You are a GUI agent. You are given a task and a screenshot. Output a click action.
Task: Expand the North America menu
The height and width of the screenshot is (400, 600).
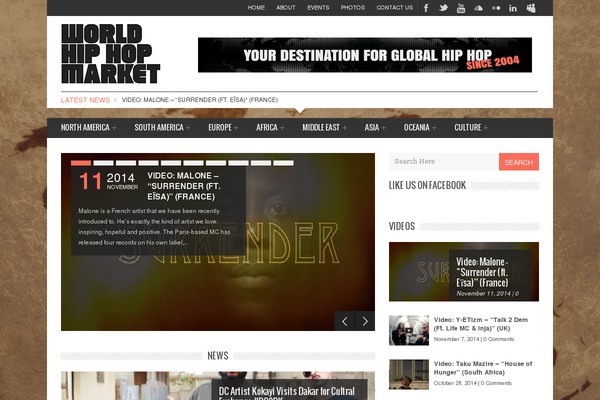coord(88,127)
